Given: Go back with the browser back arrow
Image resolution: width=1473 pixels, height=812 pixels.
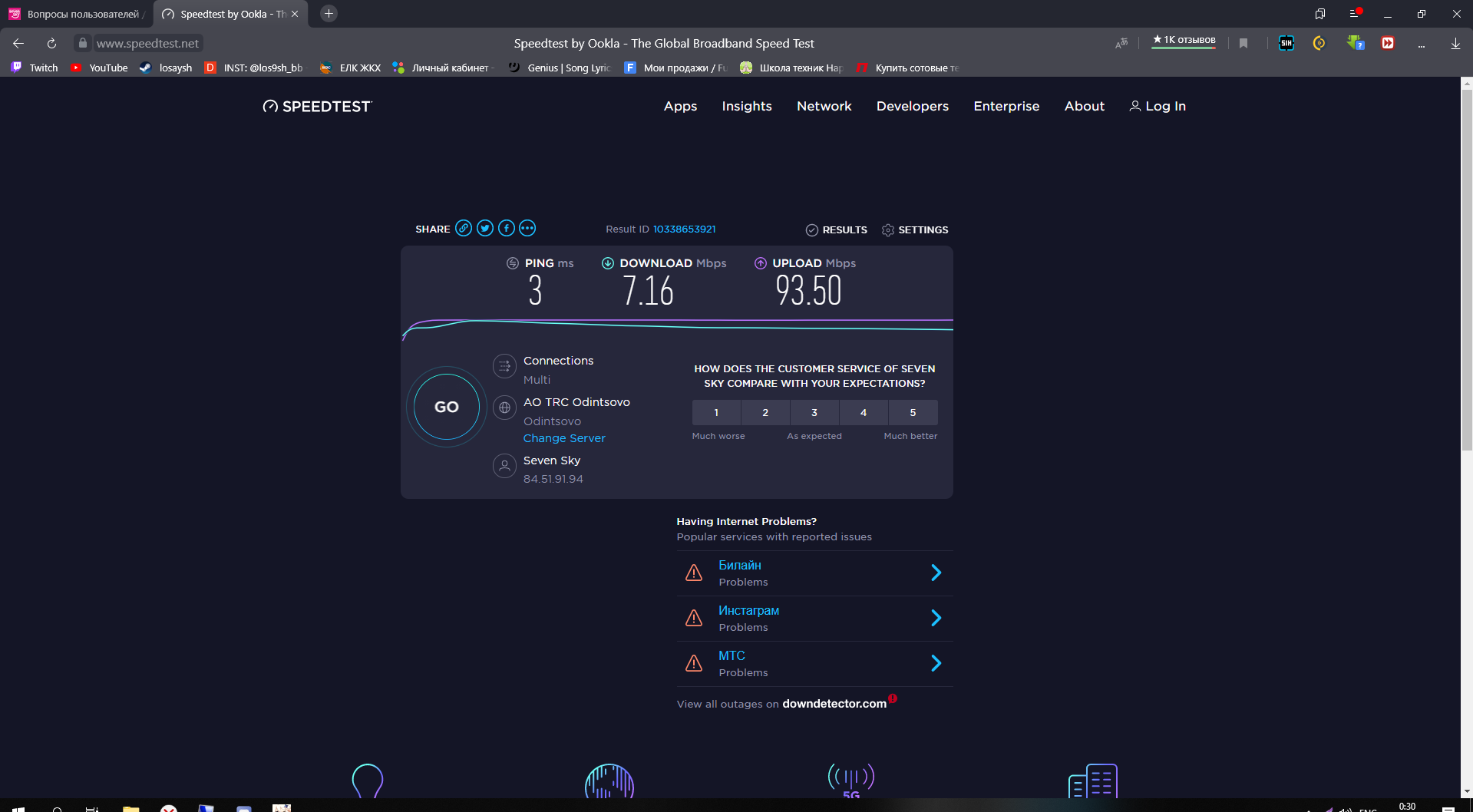Looking at the screenshot, I should pyautogui.click(x=18, y=44).
